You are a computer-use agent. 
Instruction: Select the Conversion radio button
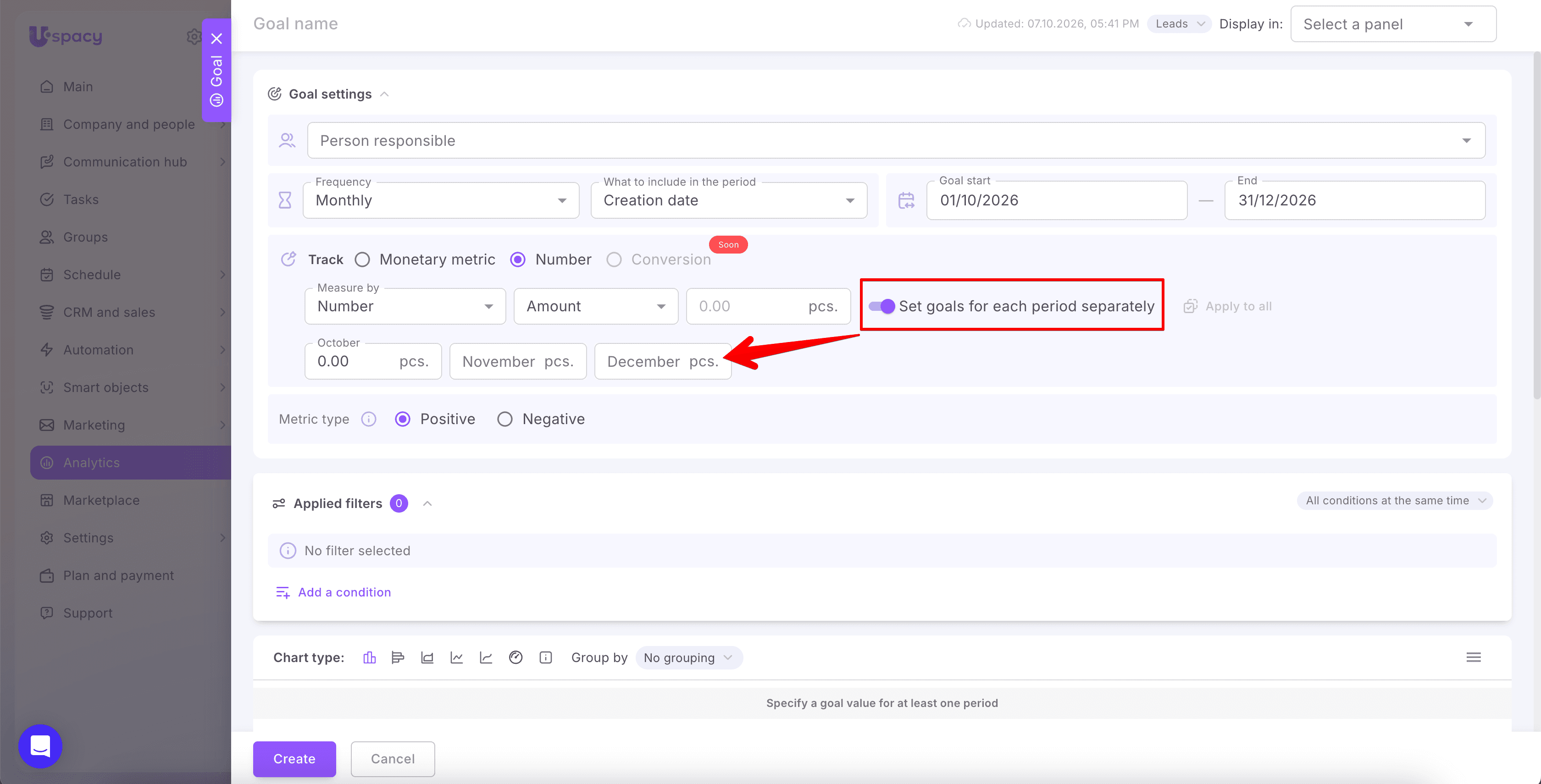tap(614, 259)
